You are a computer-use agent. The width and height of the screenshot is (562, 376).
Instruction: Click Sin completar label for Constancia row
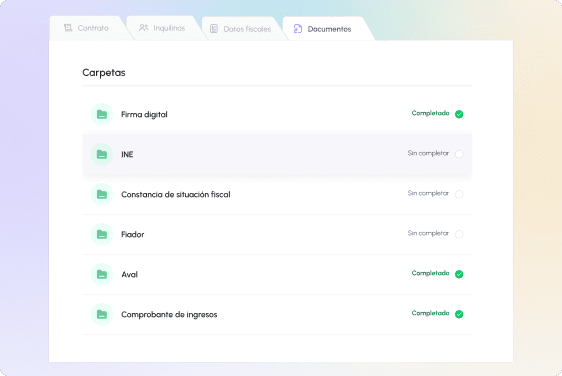(428, 193)
